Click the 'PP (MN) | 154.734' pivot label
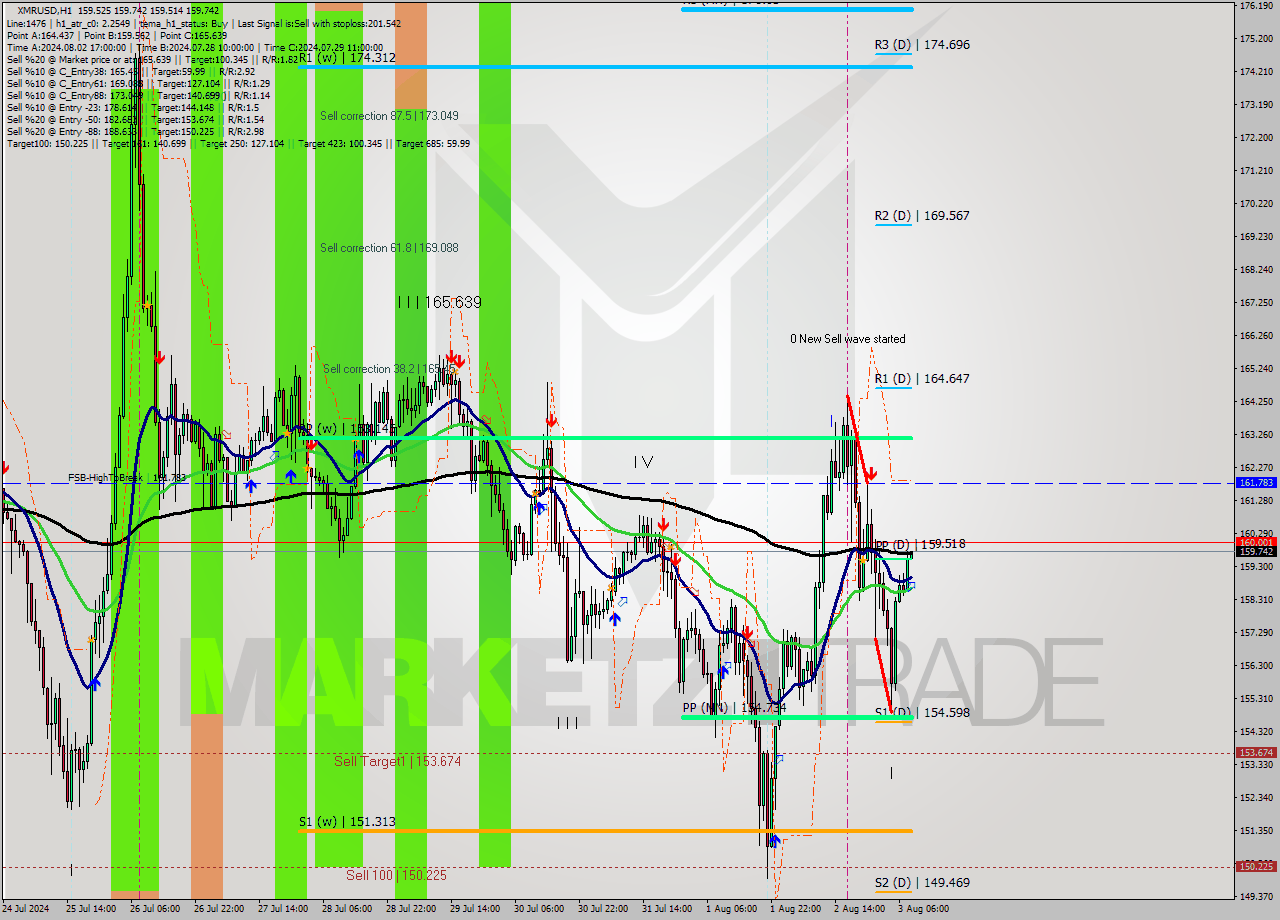This screenshot has width=1280, height=920. 734,707
